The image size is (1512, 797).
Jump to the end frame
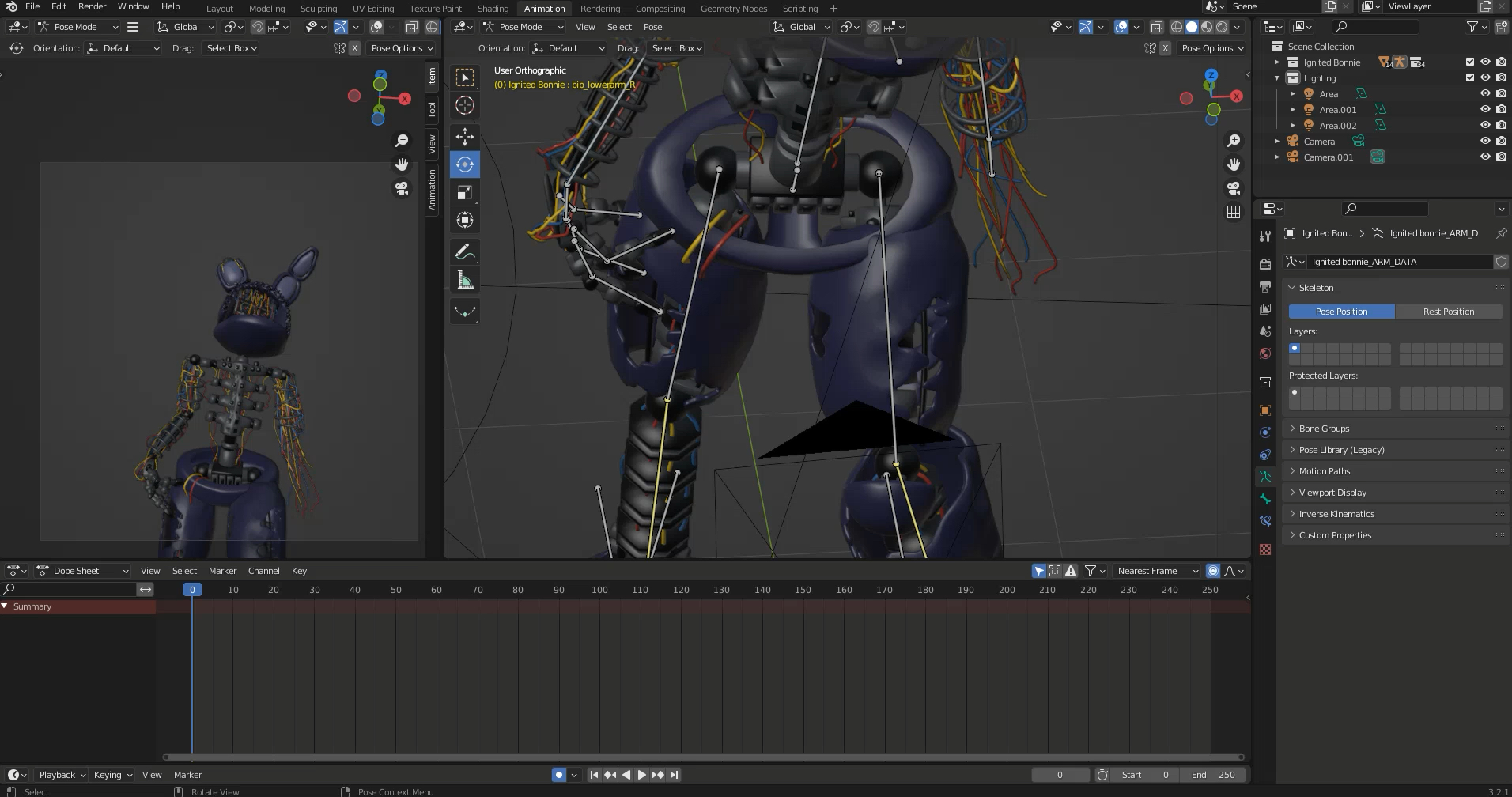[674, 775]
